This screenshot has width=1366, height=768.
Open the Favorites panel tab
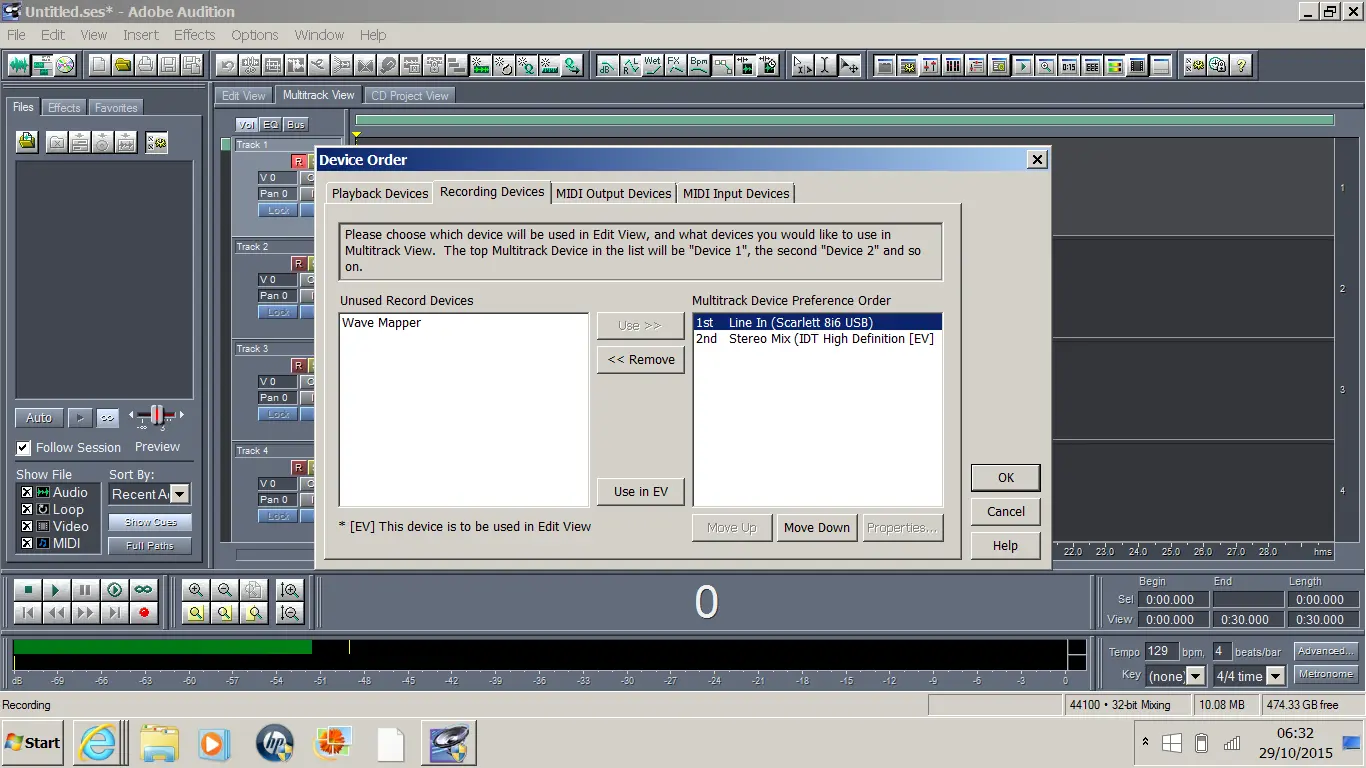(x=116, y=108)
